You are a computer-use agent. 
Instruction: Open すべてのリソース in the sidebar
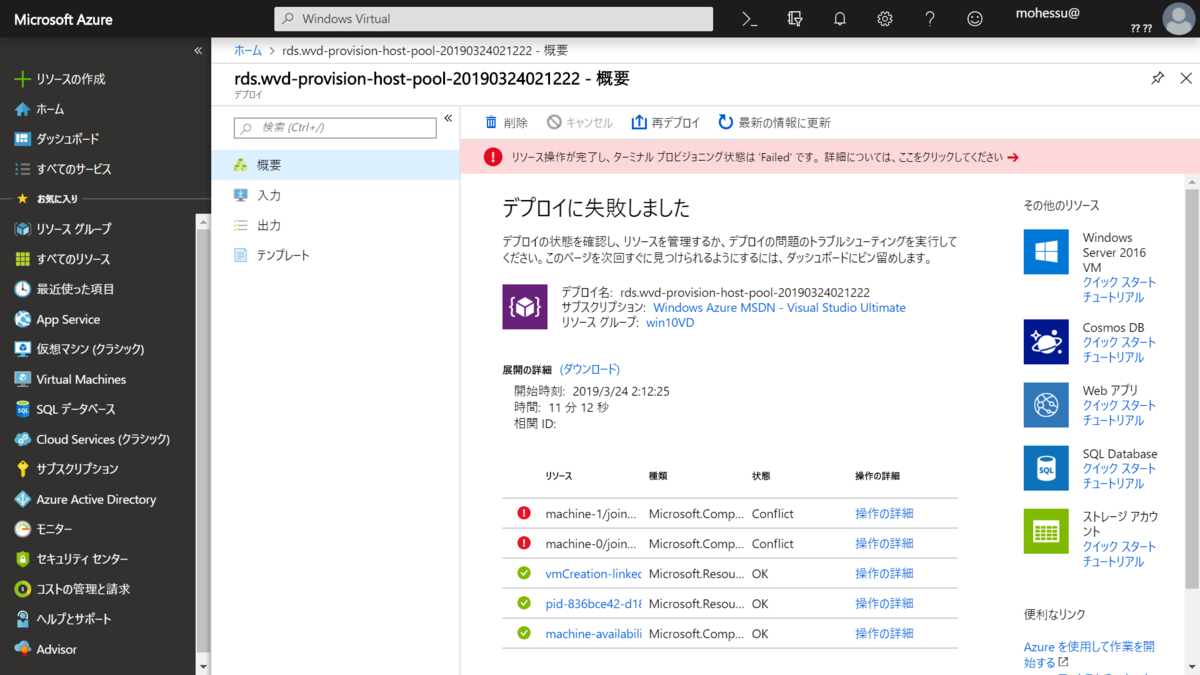(73, 259)
